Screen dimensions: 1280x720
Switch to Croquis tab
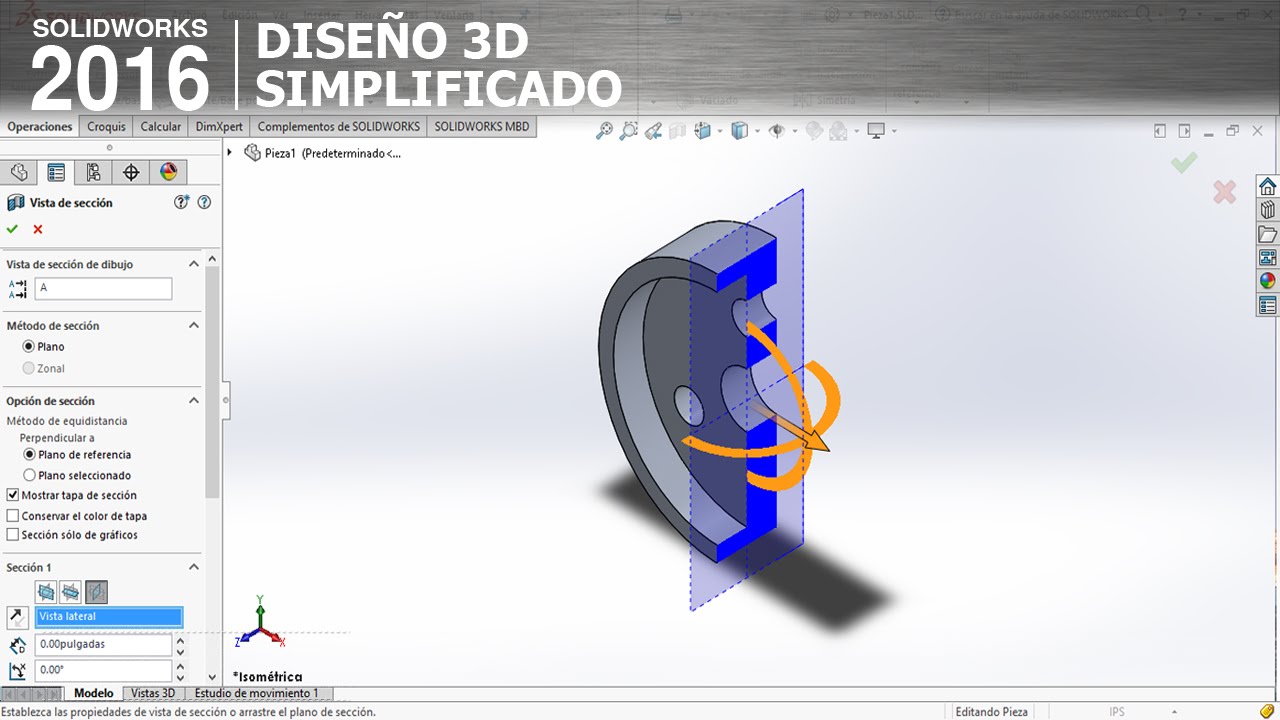(x=106, y=127)
